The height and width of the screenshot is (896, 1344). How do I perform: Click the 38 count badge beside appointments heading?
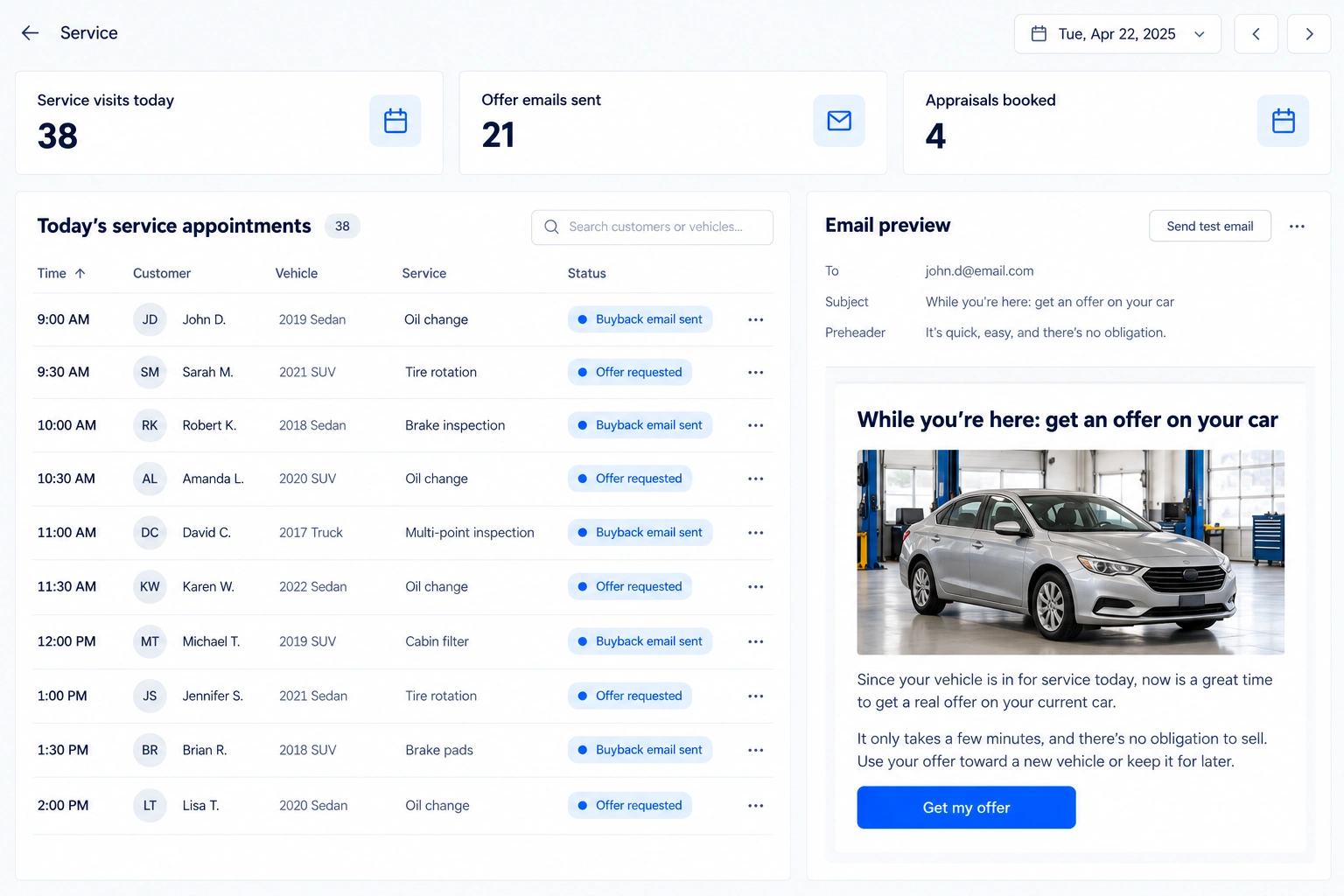[x=342, y=227]
